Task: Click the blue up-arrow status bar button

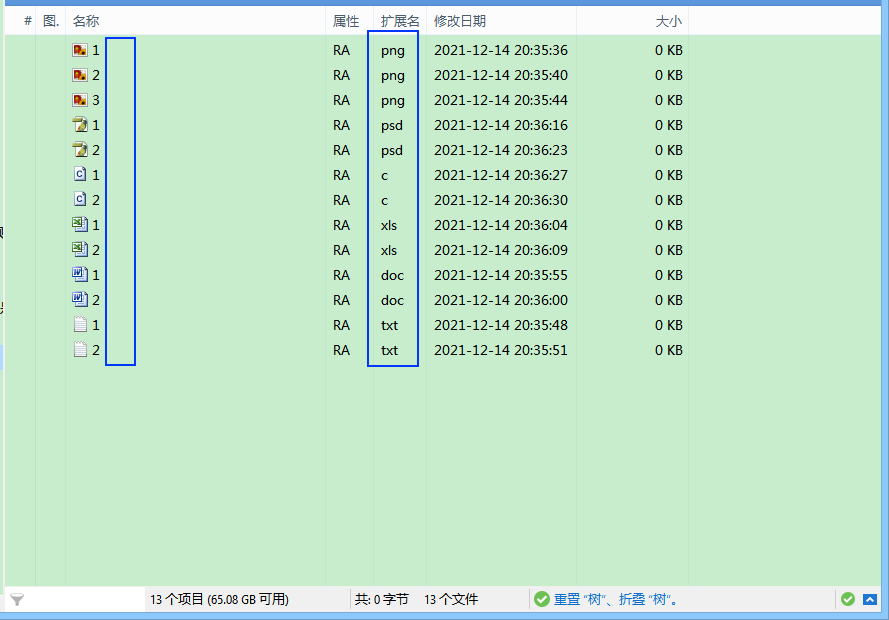Action: coord(870,599)
